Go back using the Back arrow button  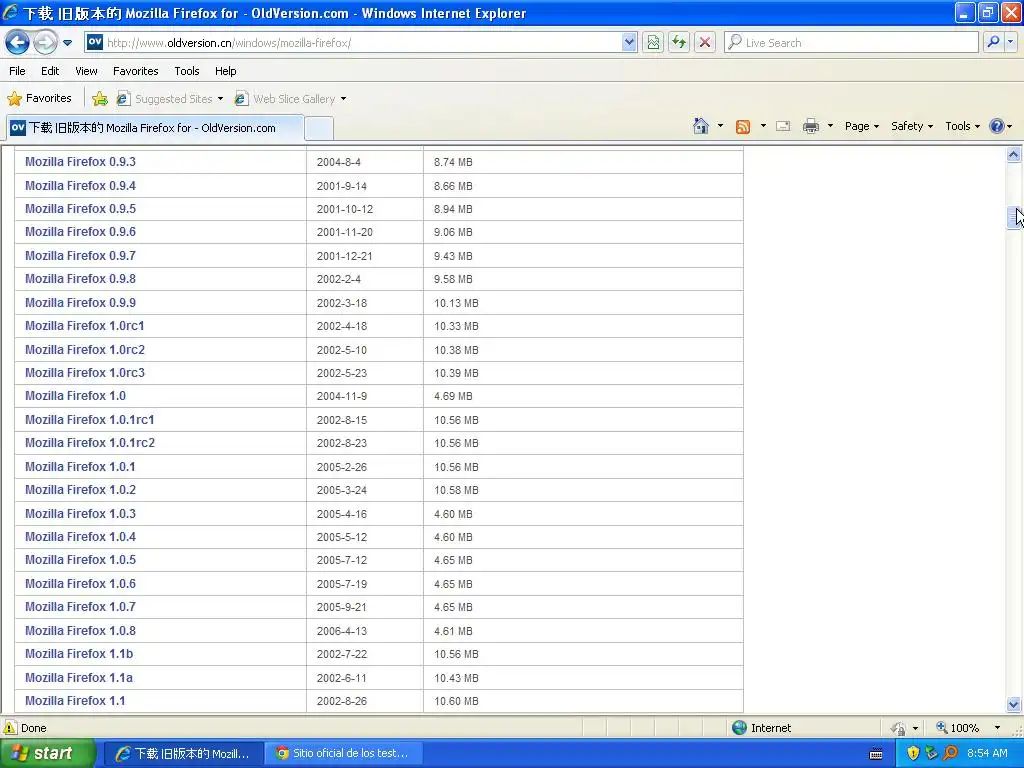click(x=17, y=42)
